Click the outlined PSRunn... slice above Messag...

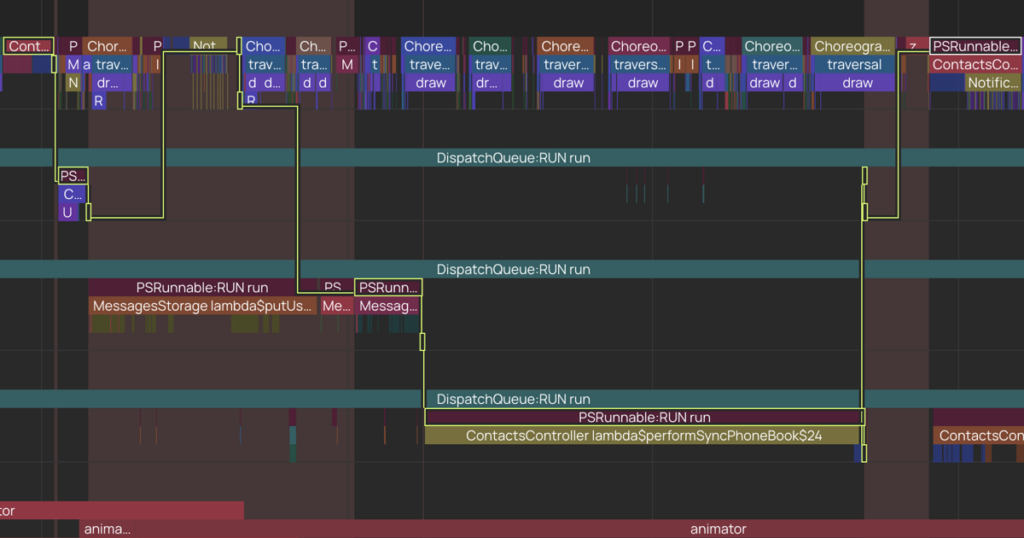(388, 288)
